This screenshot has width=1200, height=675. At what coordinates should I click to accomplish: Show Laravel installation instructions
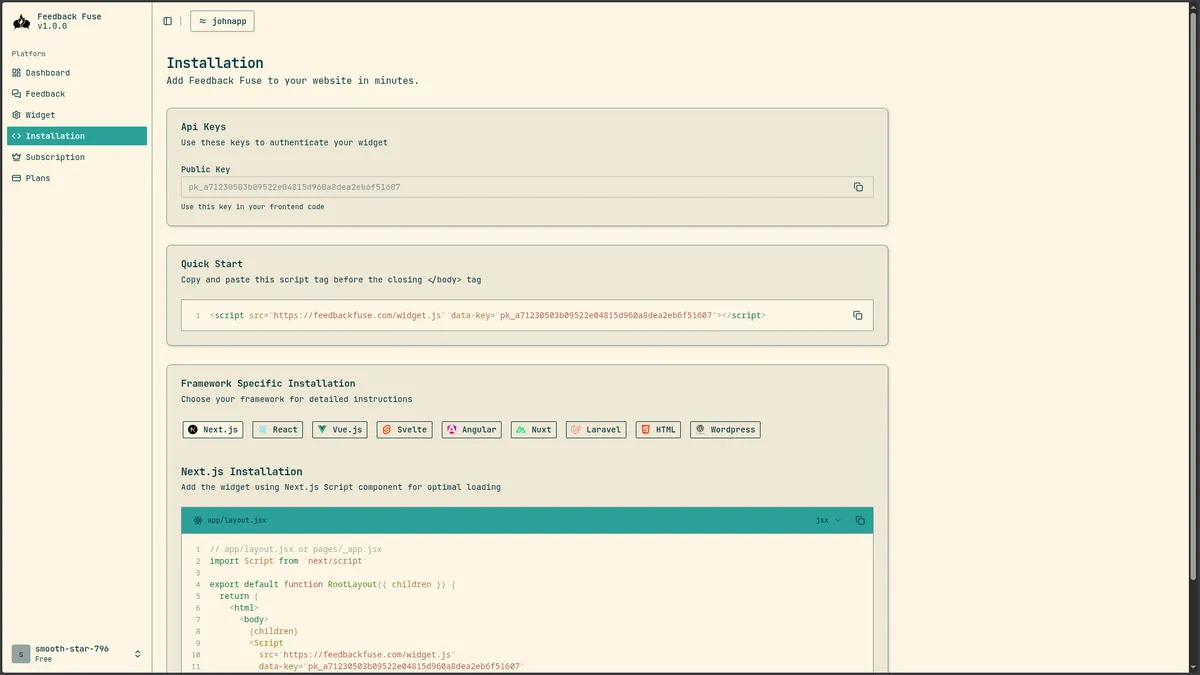pyautogui.click(x=595, y=430)
